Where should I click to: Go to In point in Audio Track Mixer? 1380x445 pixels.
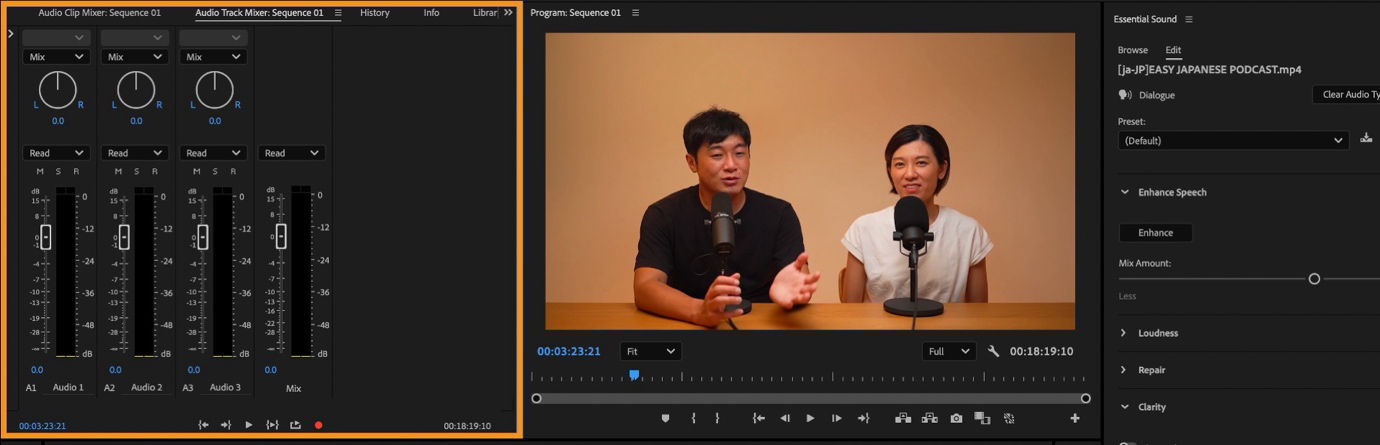203,425
